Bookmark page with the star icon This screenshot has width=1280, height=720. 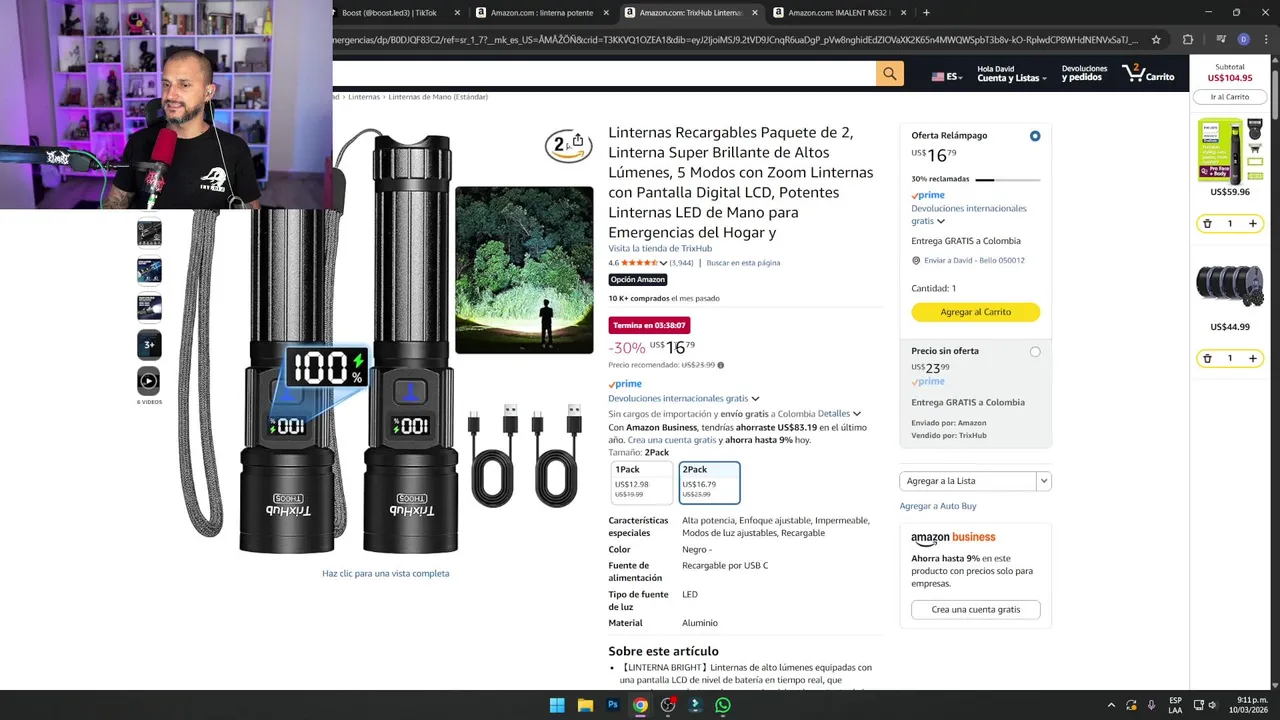[x=1156, y=40]
